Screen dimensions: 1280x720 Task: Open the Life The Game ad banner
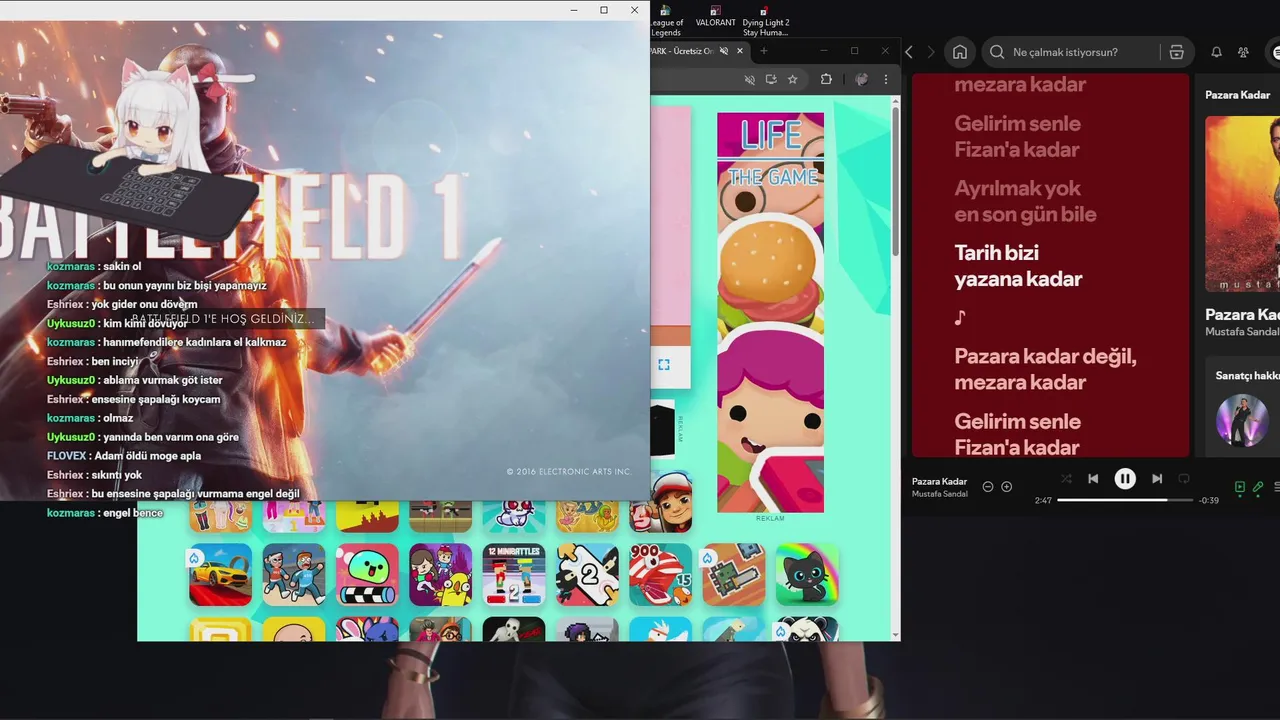(x=770, y=312)
